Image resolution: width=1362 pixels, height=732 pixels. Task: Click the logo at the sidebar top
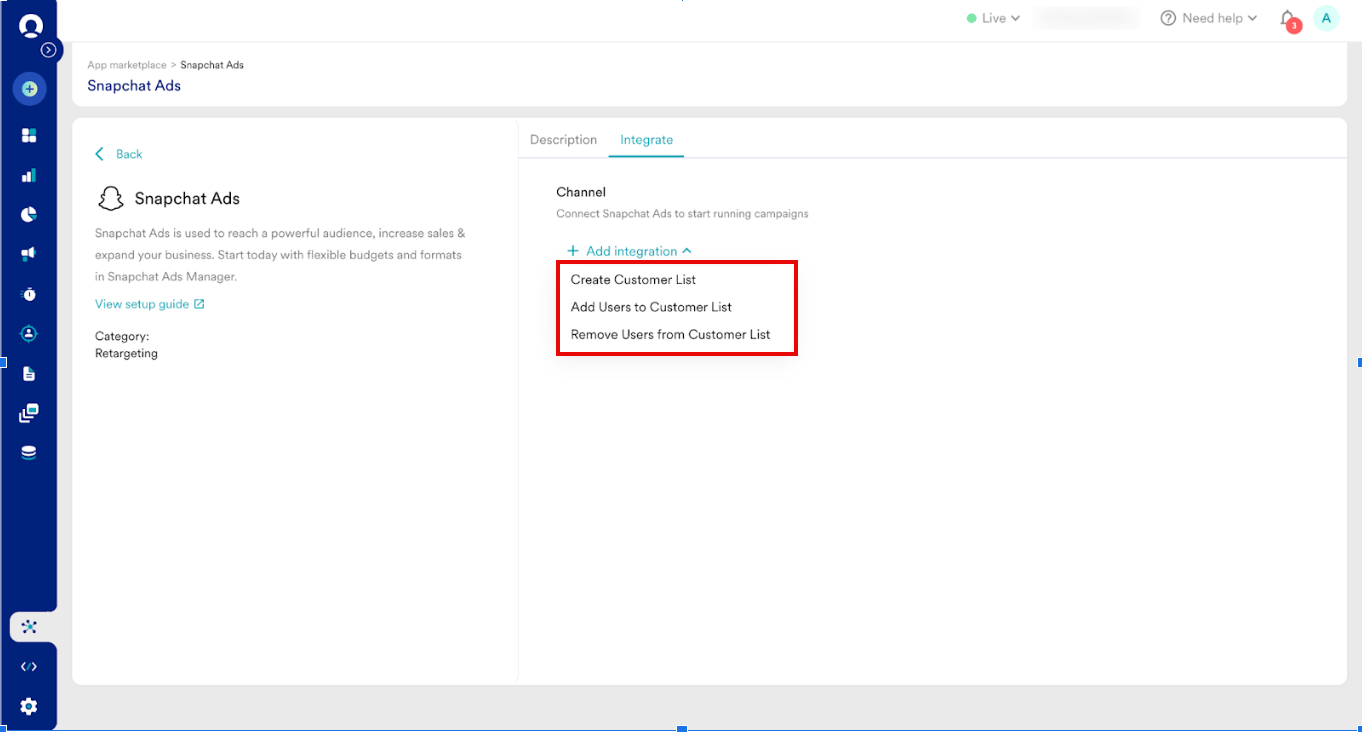pyautogui.click(x=30, y=26)
